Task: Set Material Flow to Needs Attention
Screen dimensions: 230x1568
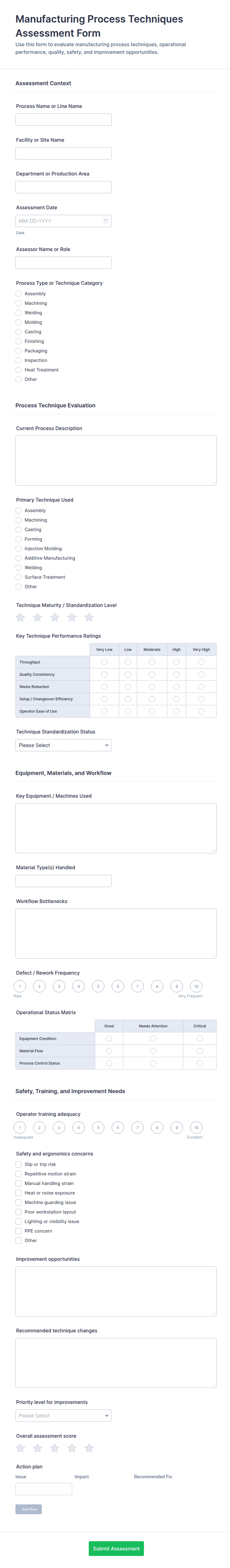Action: [153, 1051]
